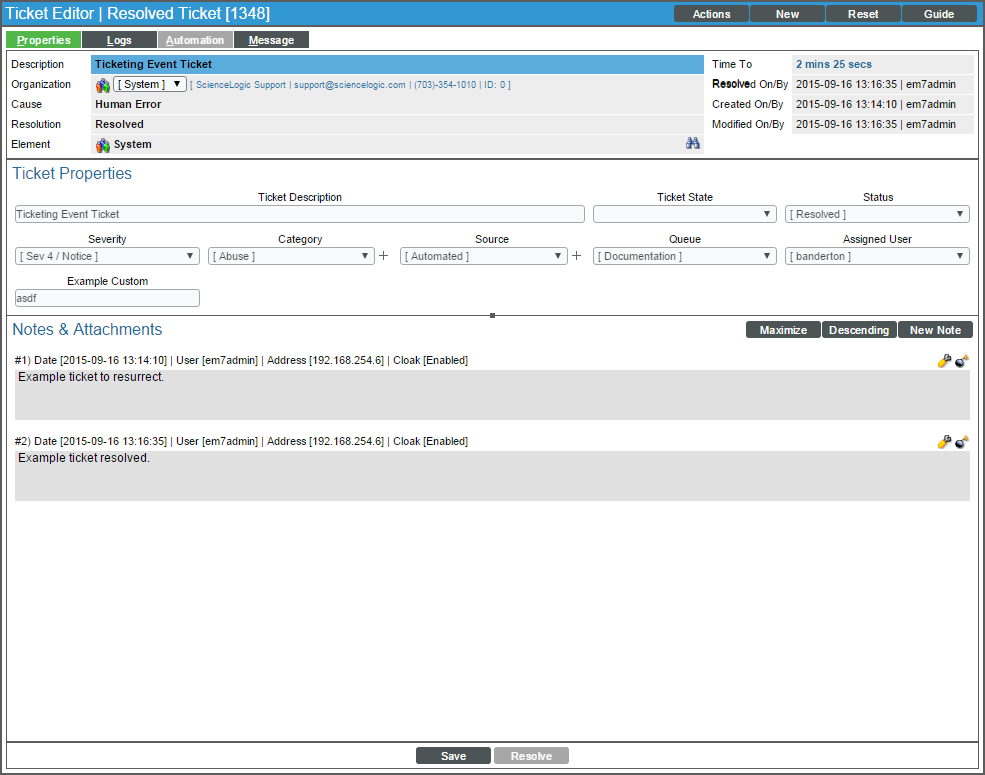Switch to the Logs tab
The height and width of the screenshot is (775, 985).
coord(119,40)
